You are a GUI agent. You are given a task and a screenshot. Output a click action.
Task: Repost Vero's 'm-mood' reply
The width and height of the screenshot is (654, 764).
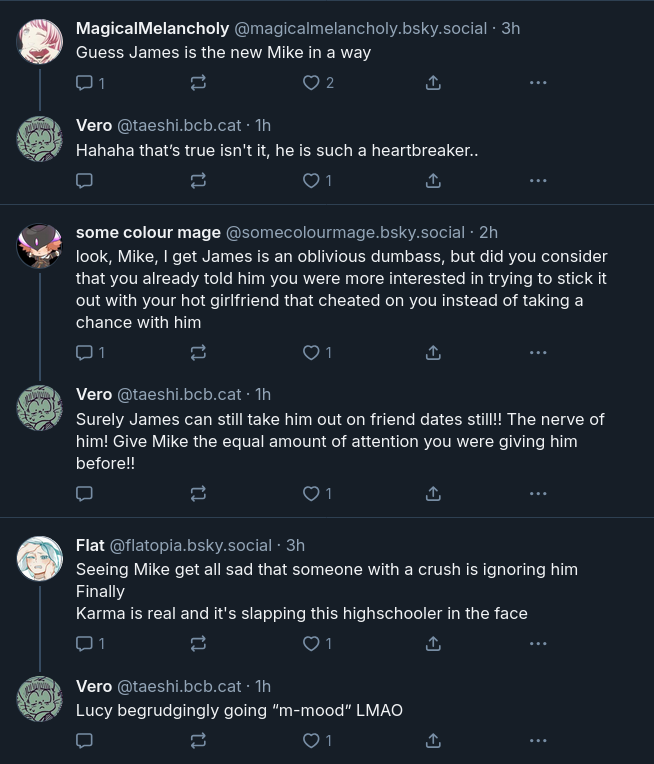198,741
